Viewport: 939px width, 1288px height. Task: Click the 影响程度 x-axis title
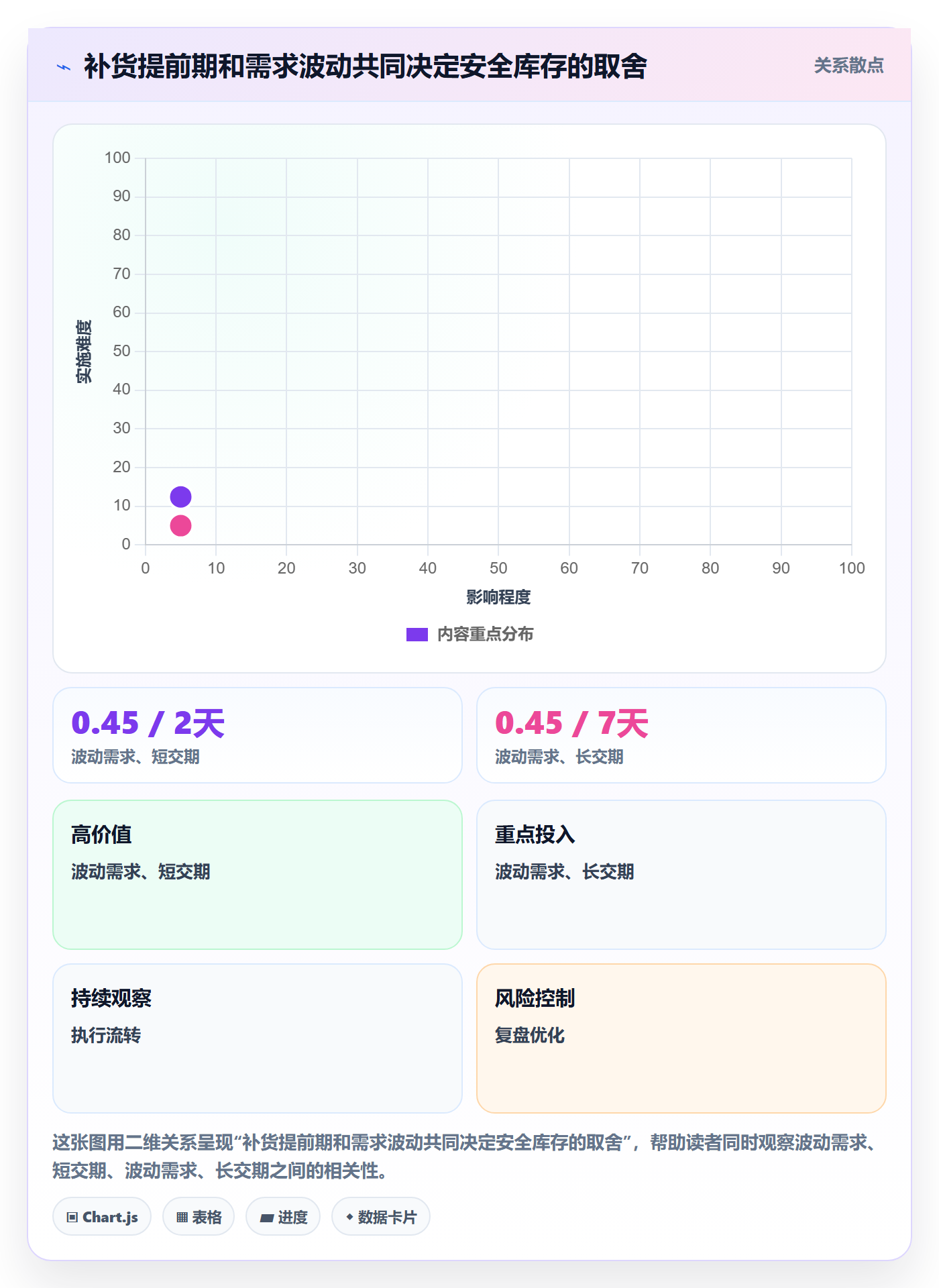[x=498, y=597]
